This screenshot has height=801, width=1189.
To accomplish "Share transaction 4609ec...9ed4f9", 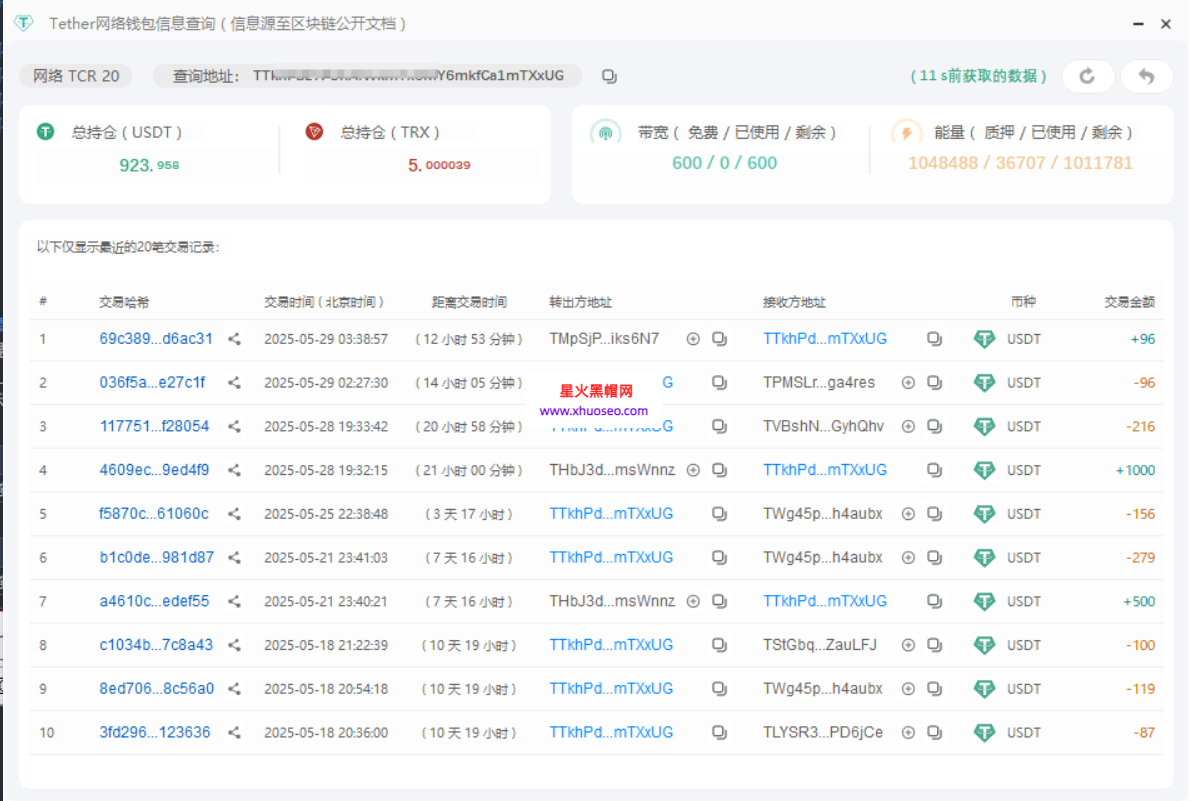I will point(234,470).
